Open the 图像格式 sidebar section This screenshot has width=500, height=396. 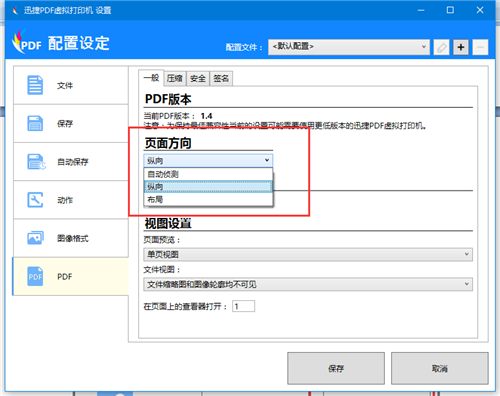click(x=71, y=238)
